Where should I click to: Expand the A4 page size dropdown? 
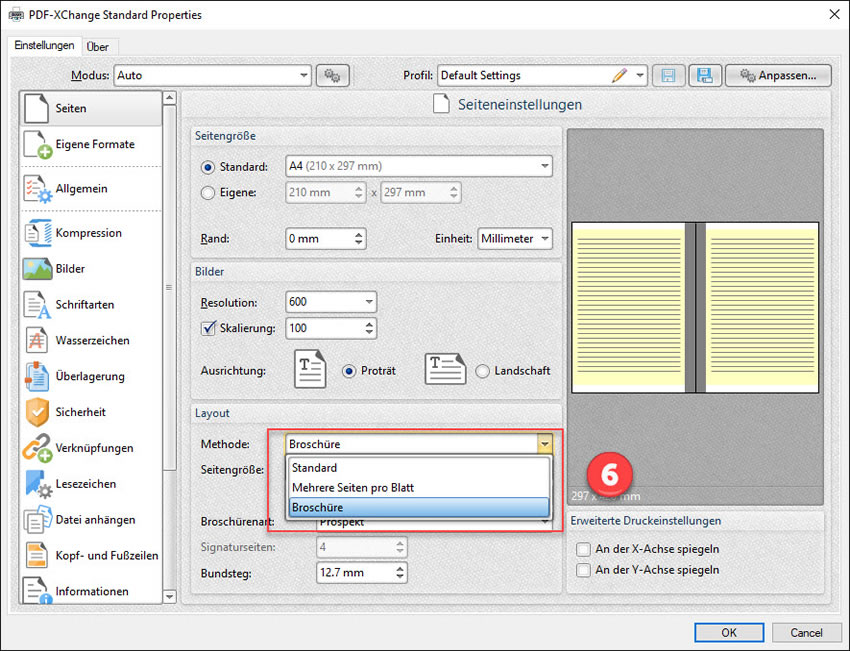[x=418, y=166]
